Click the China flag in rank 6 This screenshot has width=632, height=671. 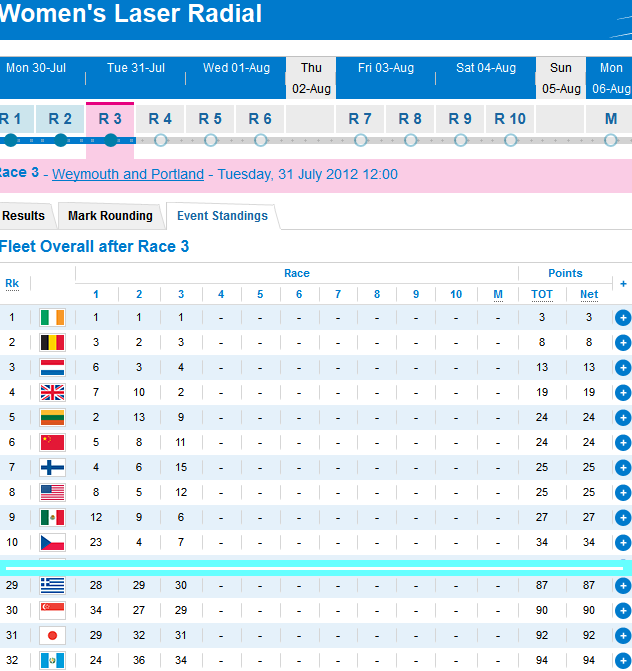tap(52, 442)
